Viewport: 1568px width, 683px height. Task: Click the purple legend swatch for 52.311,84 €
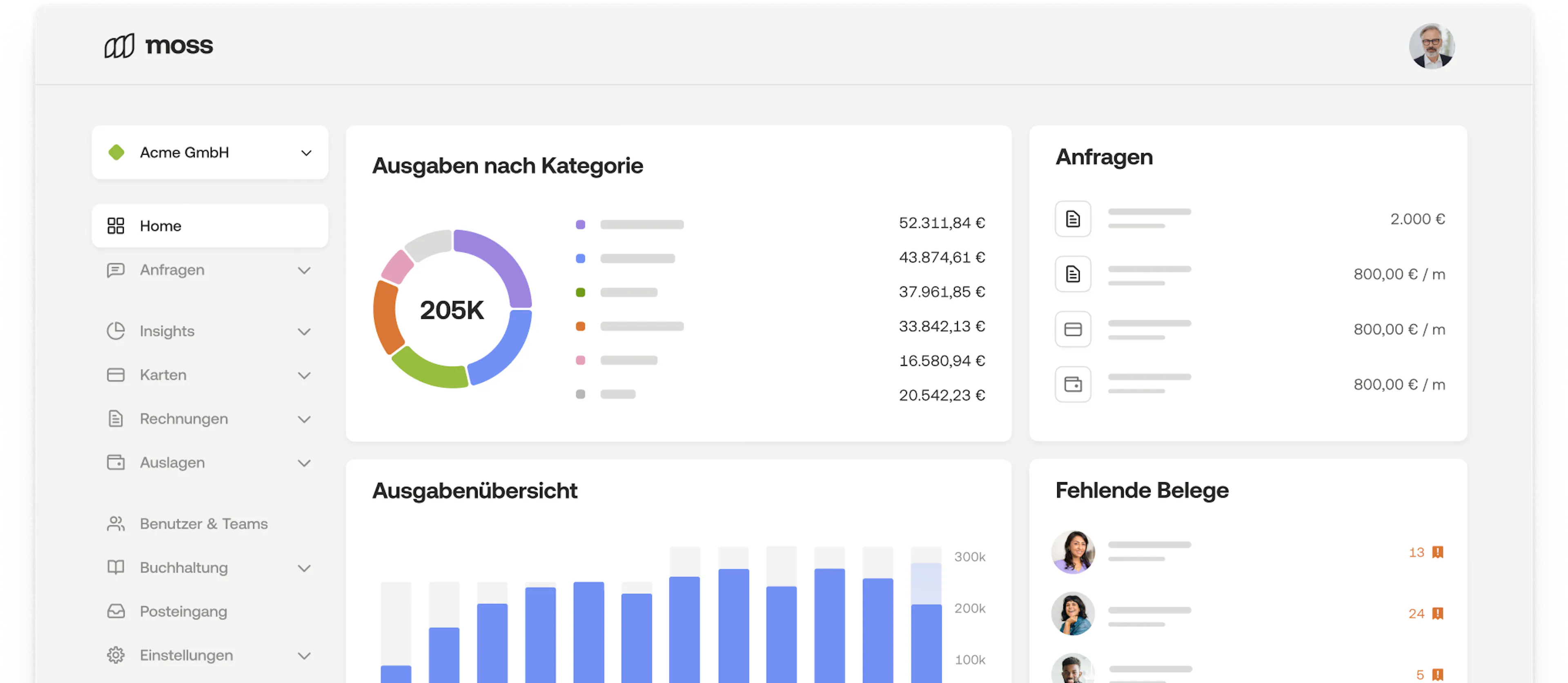coord(580,225)
